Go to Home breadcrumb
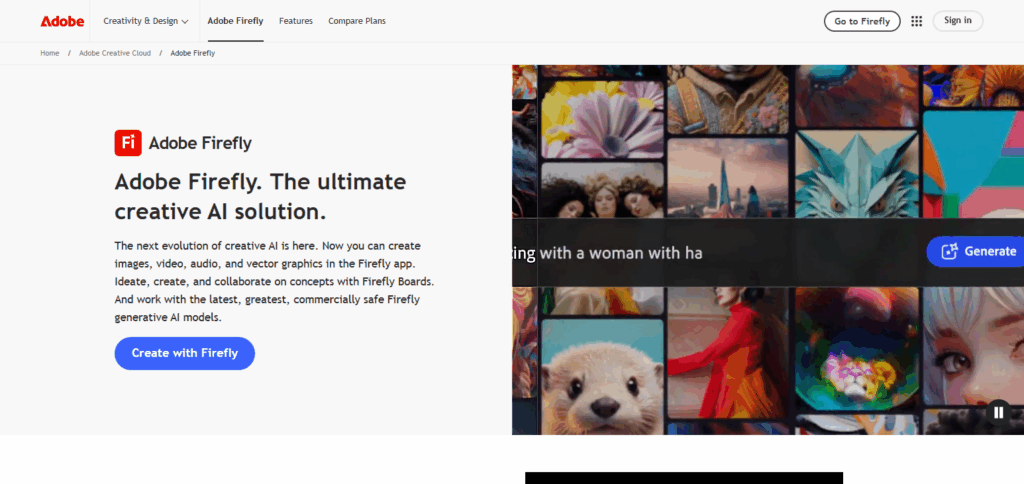This screenshot has width=1024, height=484. point(50,53)
